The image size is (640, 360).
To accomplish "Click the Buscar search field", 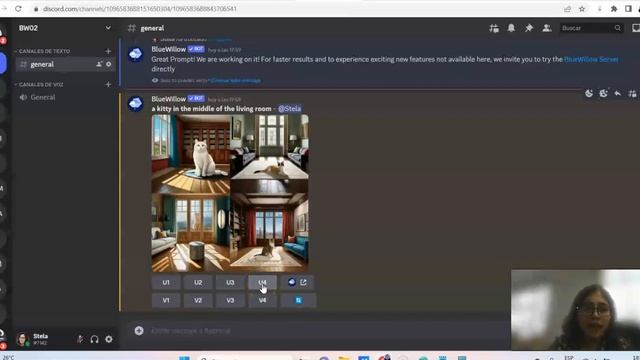I will (591, 28).
